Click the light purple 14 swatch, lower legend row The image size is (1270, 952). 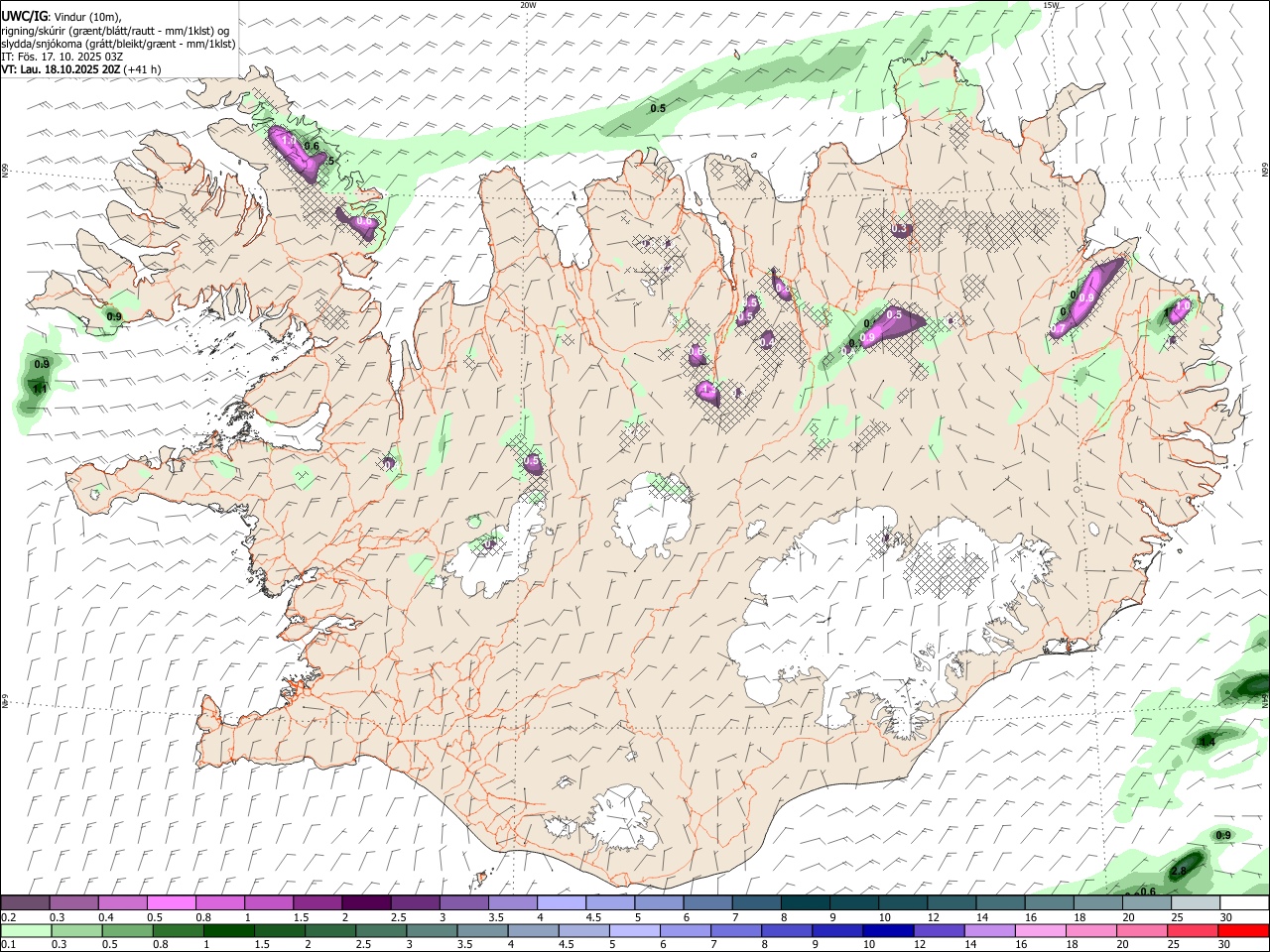[x=989, y=931]
